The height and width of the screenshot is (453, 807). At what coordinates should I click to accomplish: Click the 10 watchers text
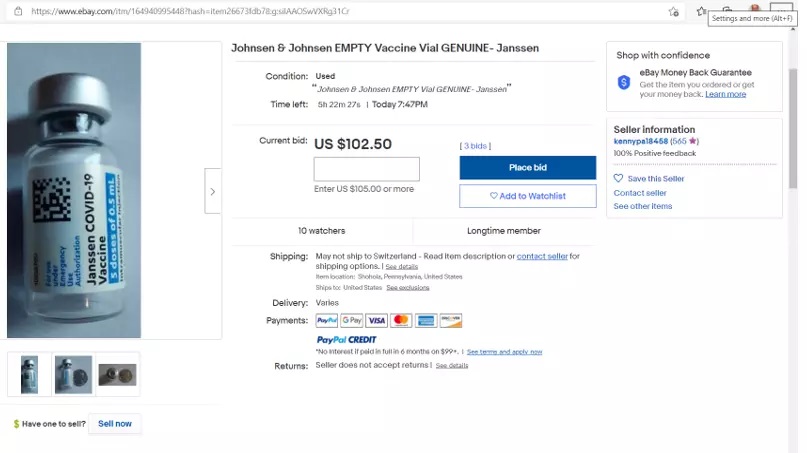pyautogui.click(x=322, y=231)
